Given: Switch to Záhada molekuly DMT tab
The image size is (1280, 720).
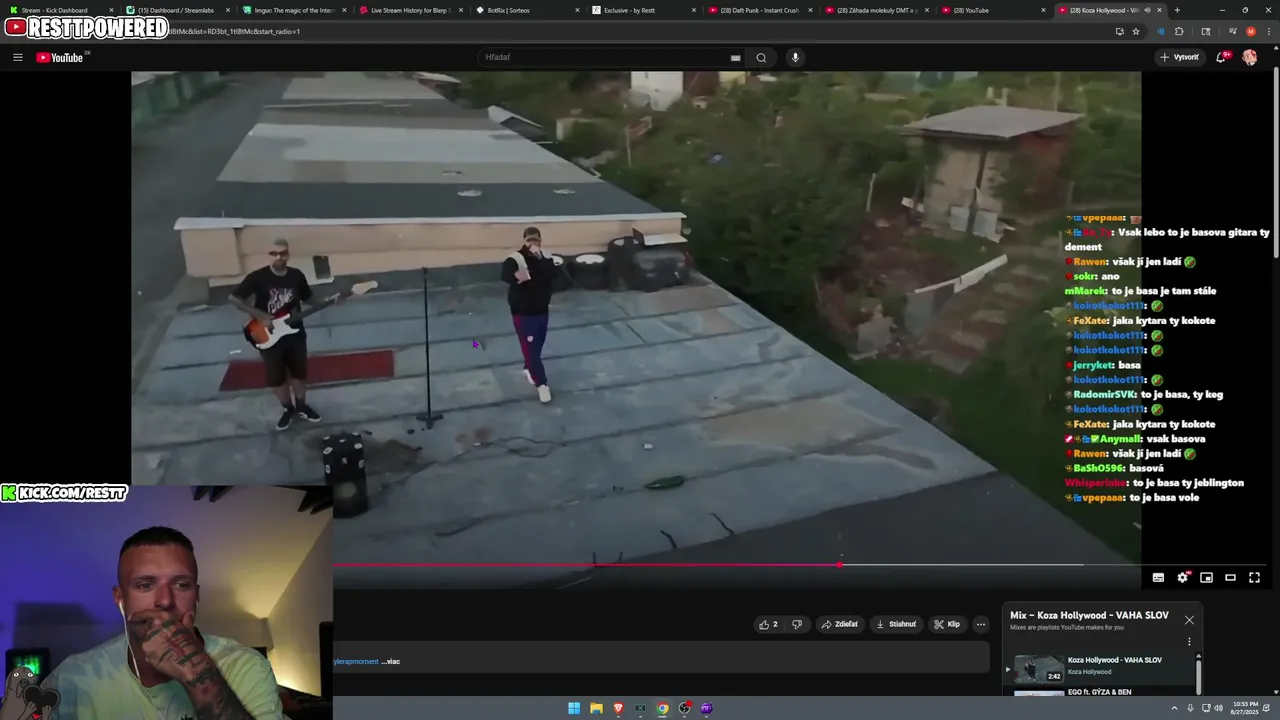Looking at the screenshot, I should coord(877,10).
